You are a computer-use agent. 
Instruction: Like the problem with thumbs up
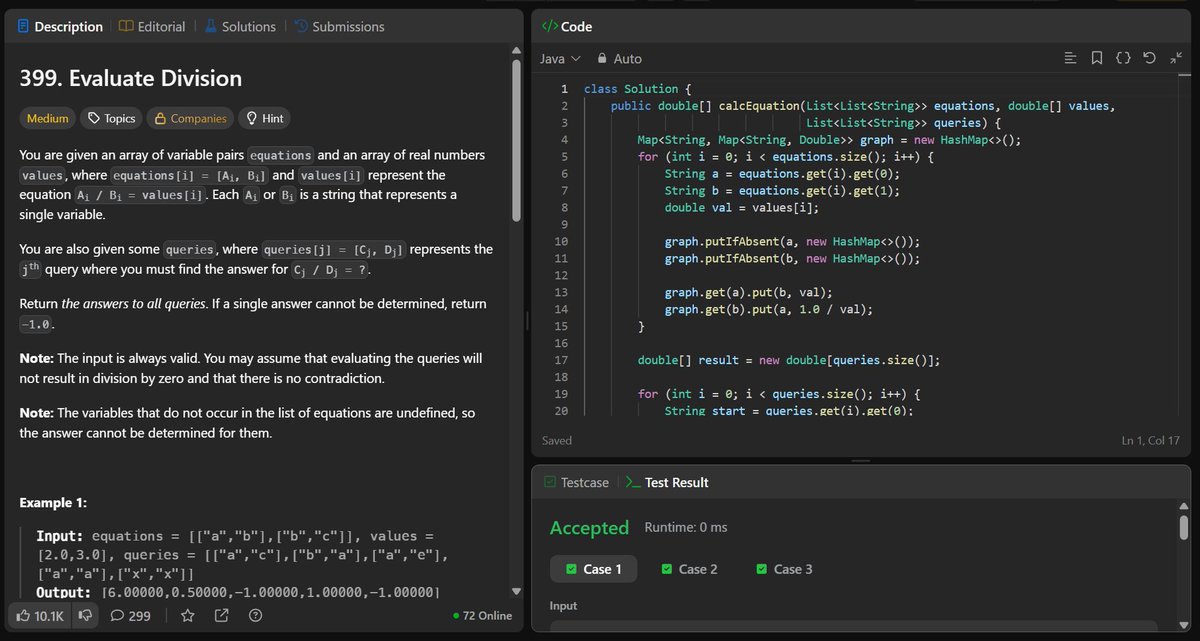pyautogui.click(x=40, y=616)
